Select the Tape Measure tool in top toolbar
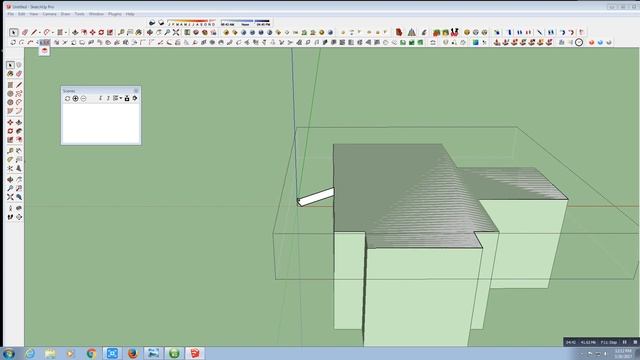The height and width of the screenshot is (360, 640). pyautogui.click(x=121, y=32)
